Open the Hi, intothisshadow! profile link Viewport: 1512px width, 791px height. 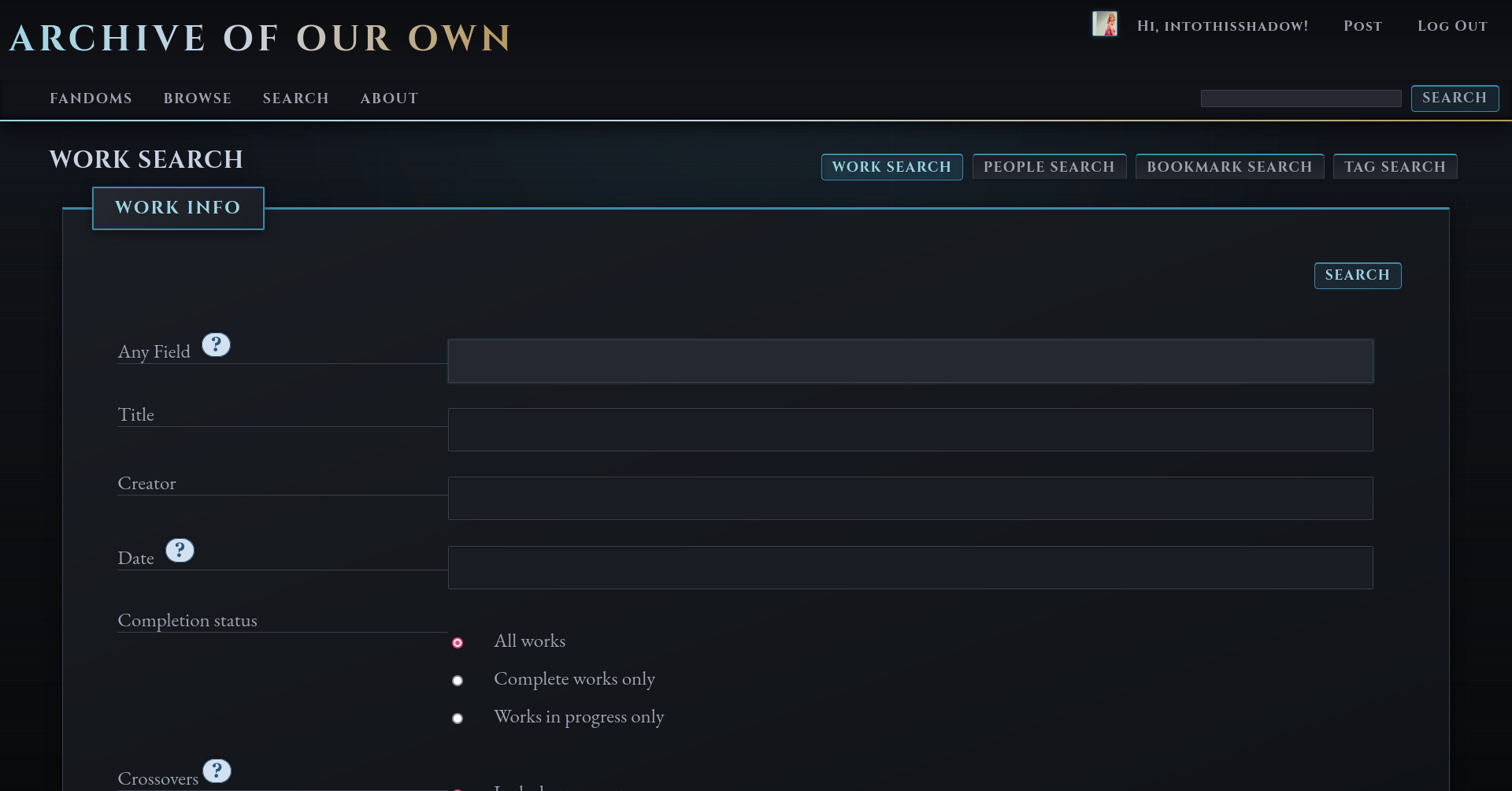(1222, 26)
